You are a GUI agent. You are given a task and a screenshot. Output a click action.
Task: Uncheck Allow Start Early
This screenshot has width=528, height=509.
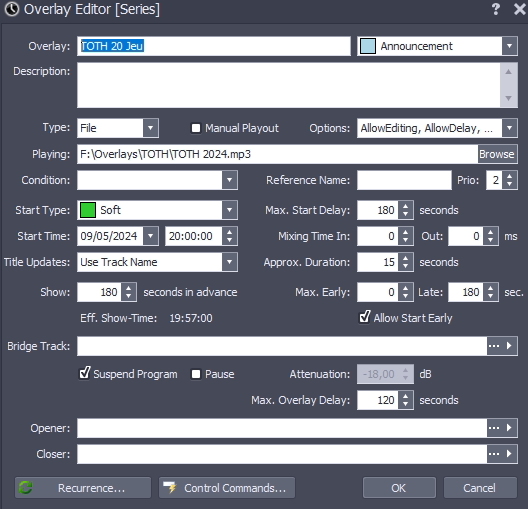point(365,317)
